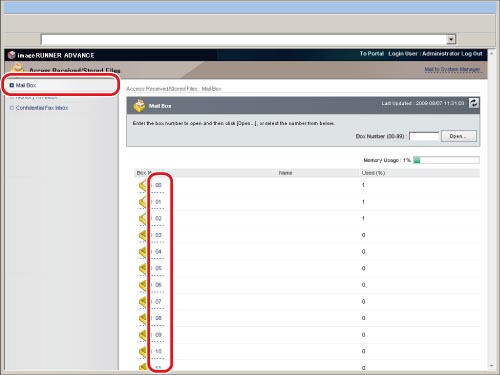Click the yellow folder icon for box 00
Viewport: 500px width, 375px height.
[142, 186]
